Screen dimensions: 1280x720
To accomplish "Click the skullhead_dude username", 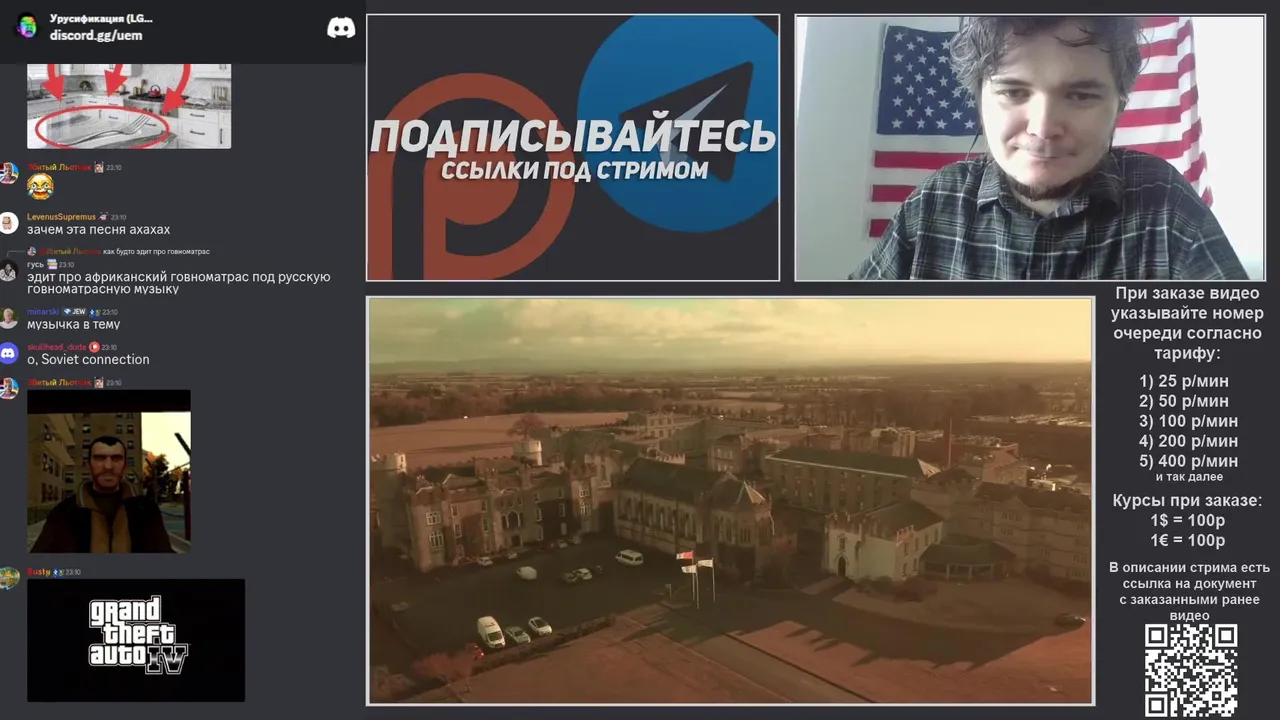I will [57, 347].
